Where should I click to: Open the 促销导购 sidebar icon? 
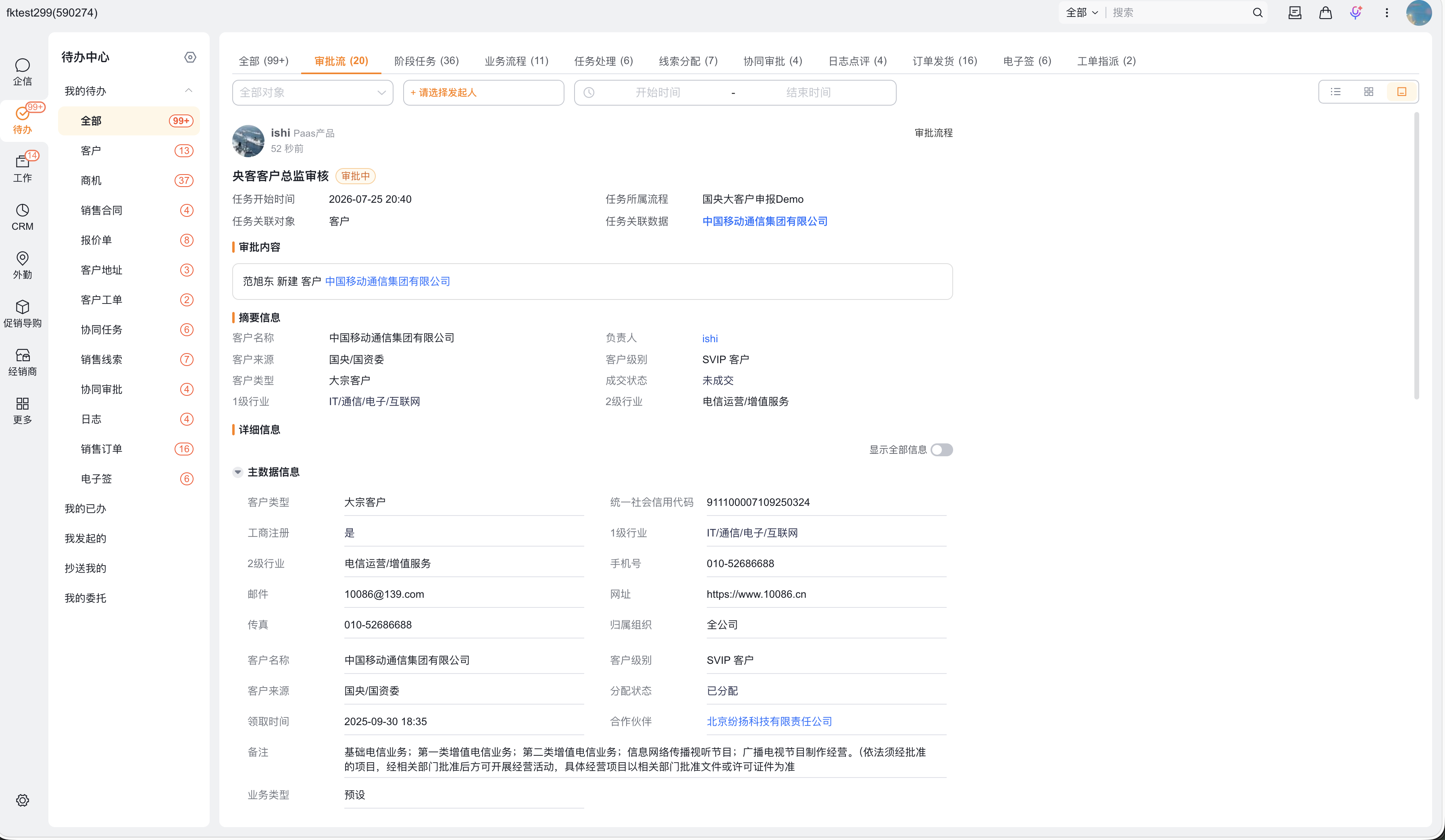click(22, 314)
